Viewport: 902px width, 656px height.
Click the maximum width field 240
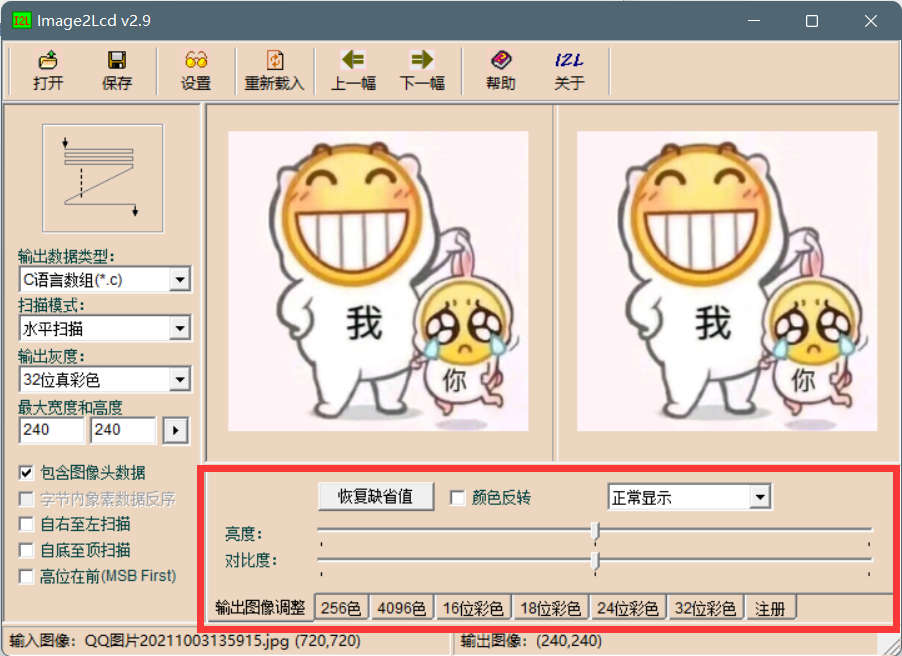pyautogui.click(x=52, y=430)
